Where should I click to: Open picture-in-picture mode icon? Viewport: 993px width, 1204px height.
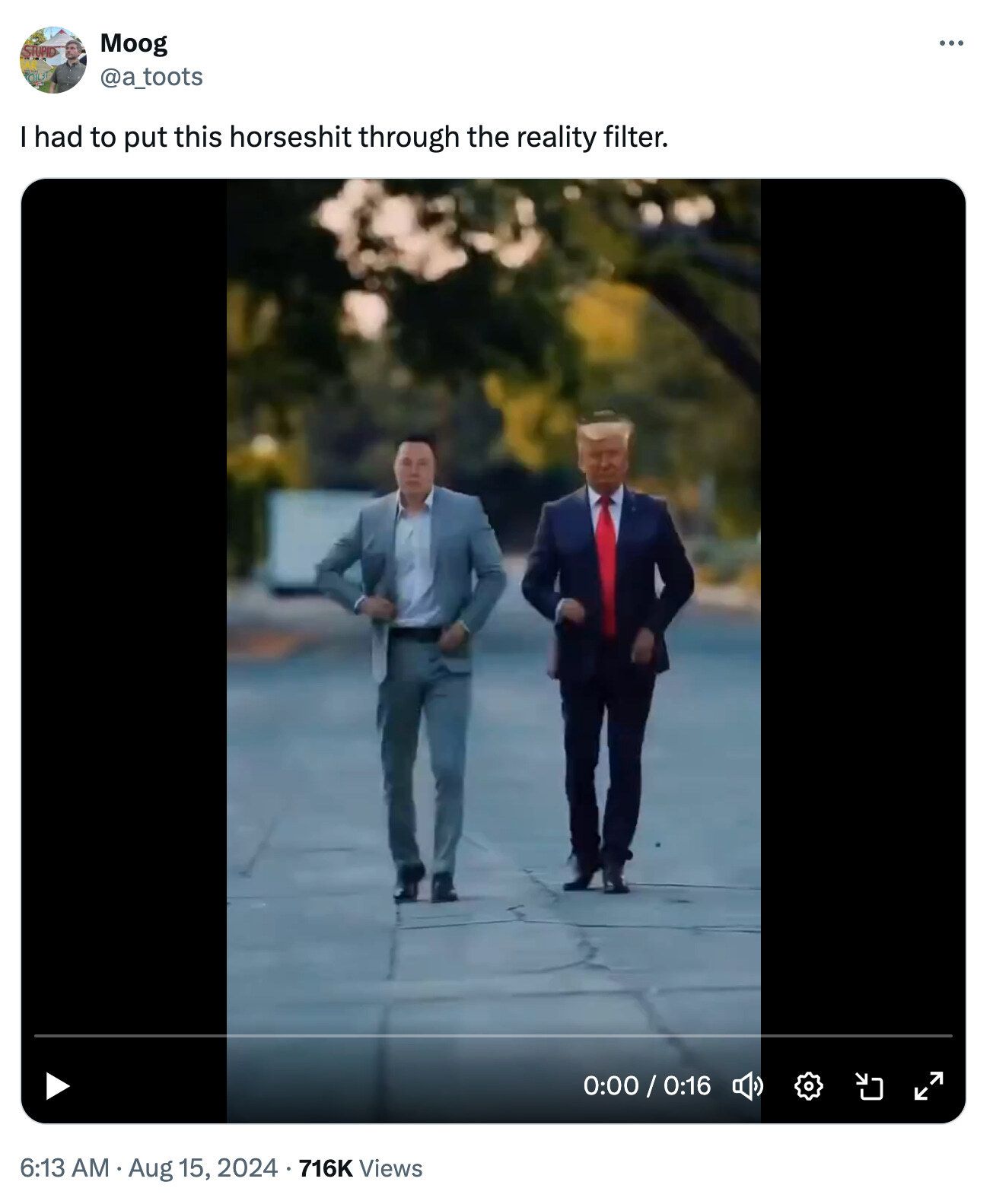click(x=869, y=1086)
